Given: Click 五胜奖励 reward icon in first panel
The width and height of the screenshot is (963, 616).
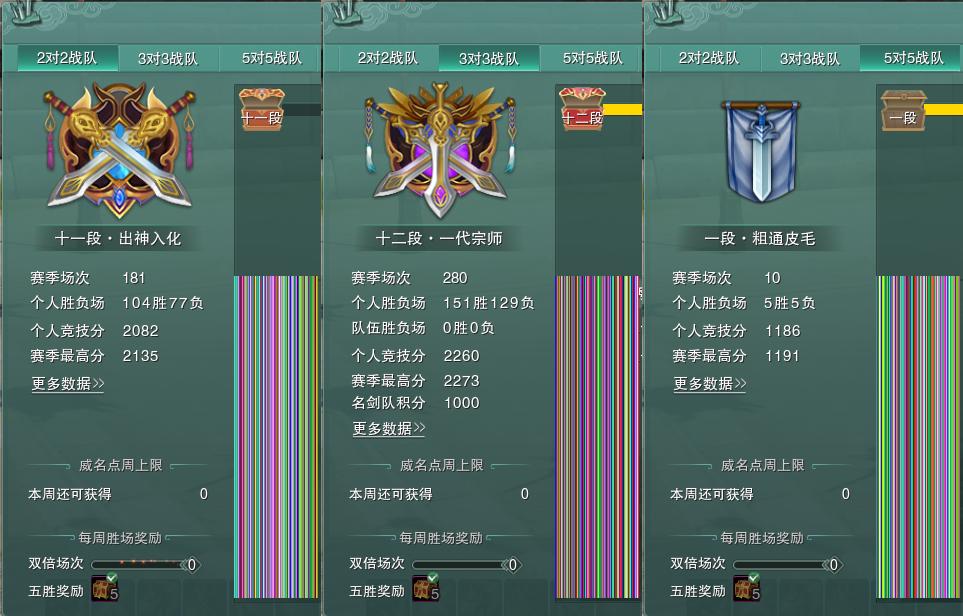Looking at the screenshot, I should (104, 588).
